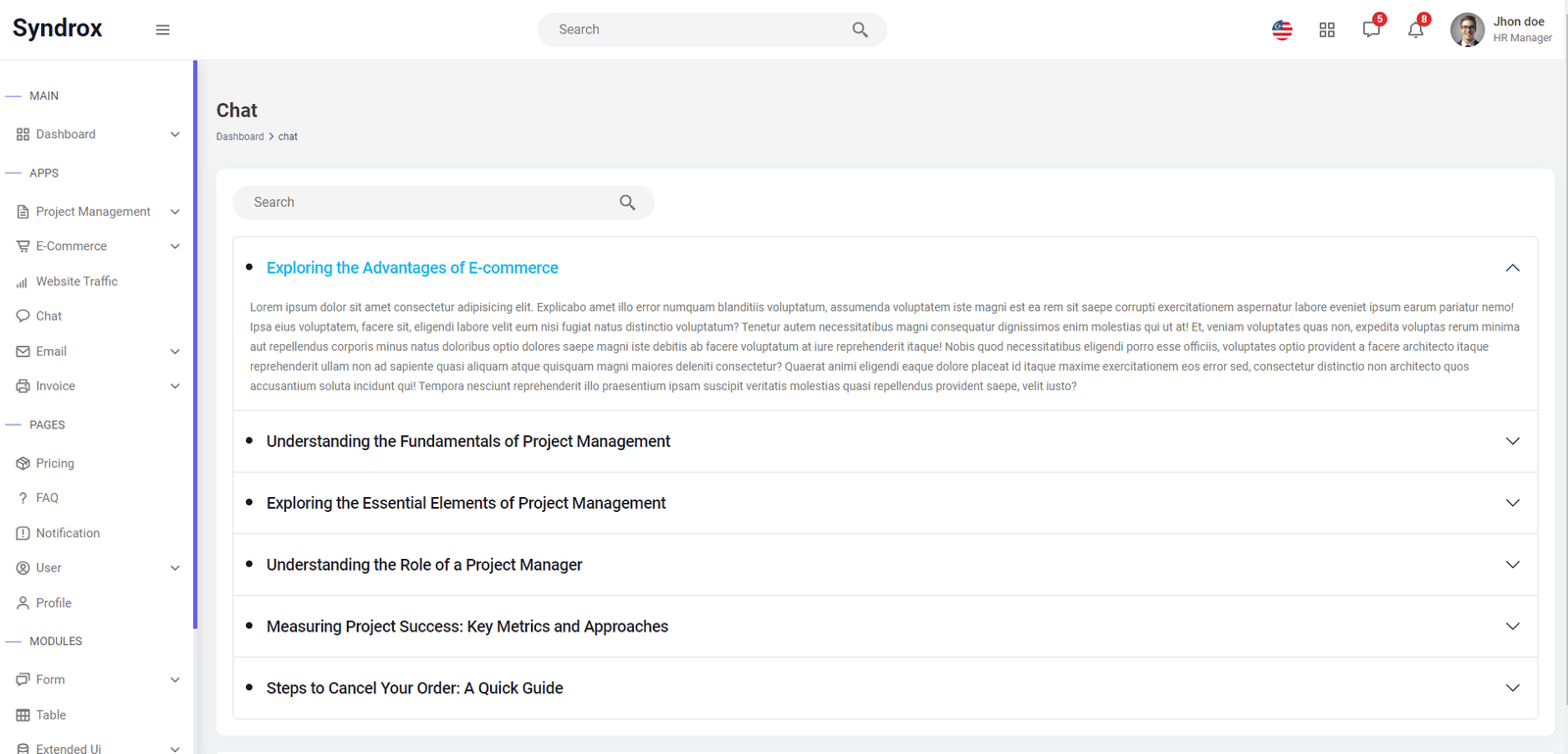The width and height of the screenshot is (1568, 754).
Task: Toggle the hamburger sidebar menu icon
Action: 163,29
